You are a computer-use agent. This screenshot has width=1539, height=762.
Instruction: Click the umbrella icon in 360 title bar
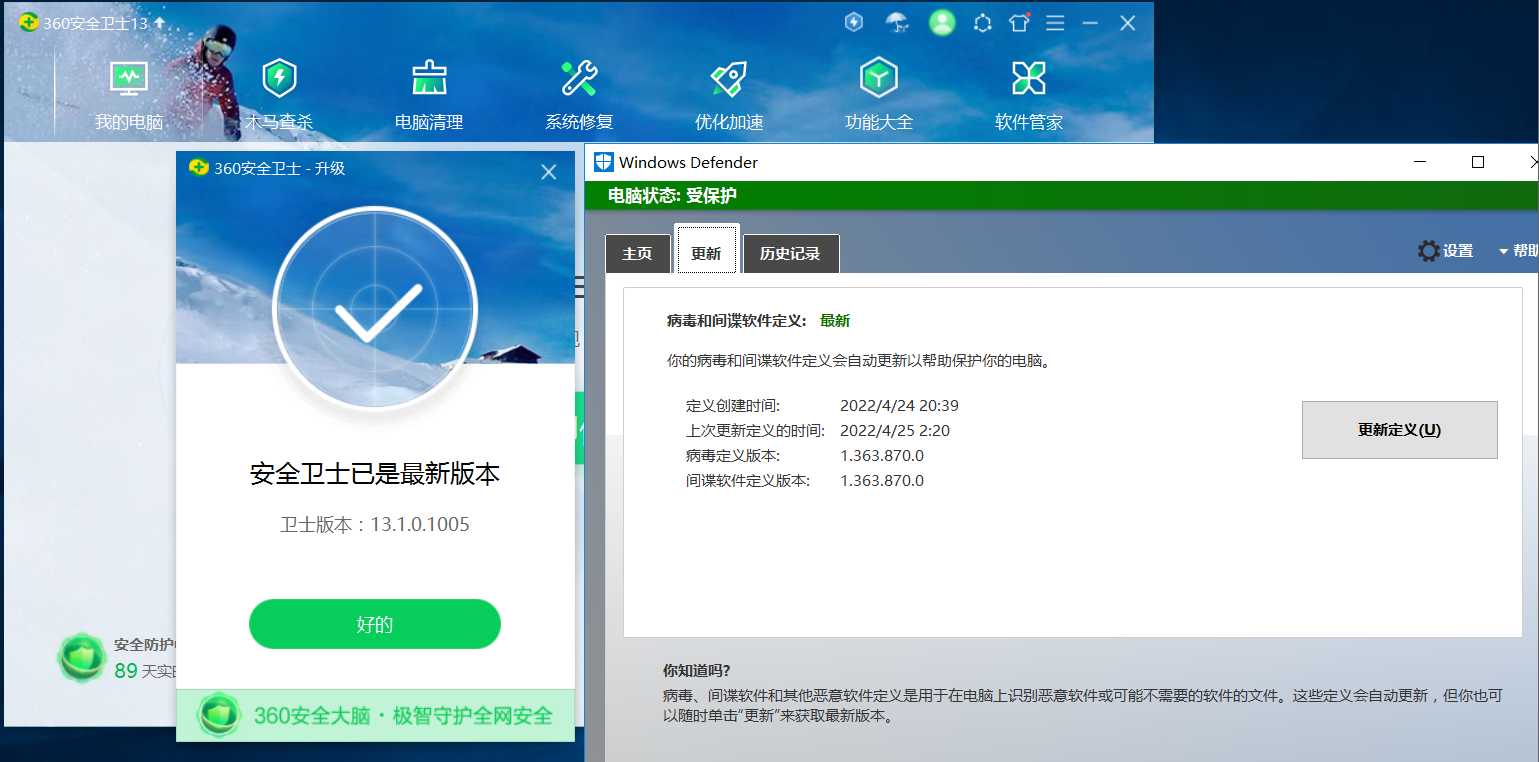[897, 22]
